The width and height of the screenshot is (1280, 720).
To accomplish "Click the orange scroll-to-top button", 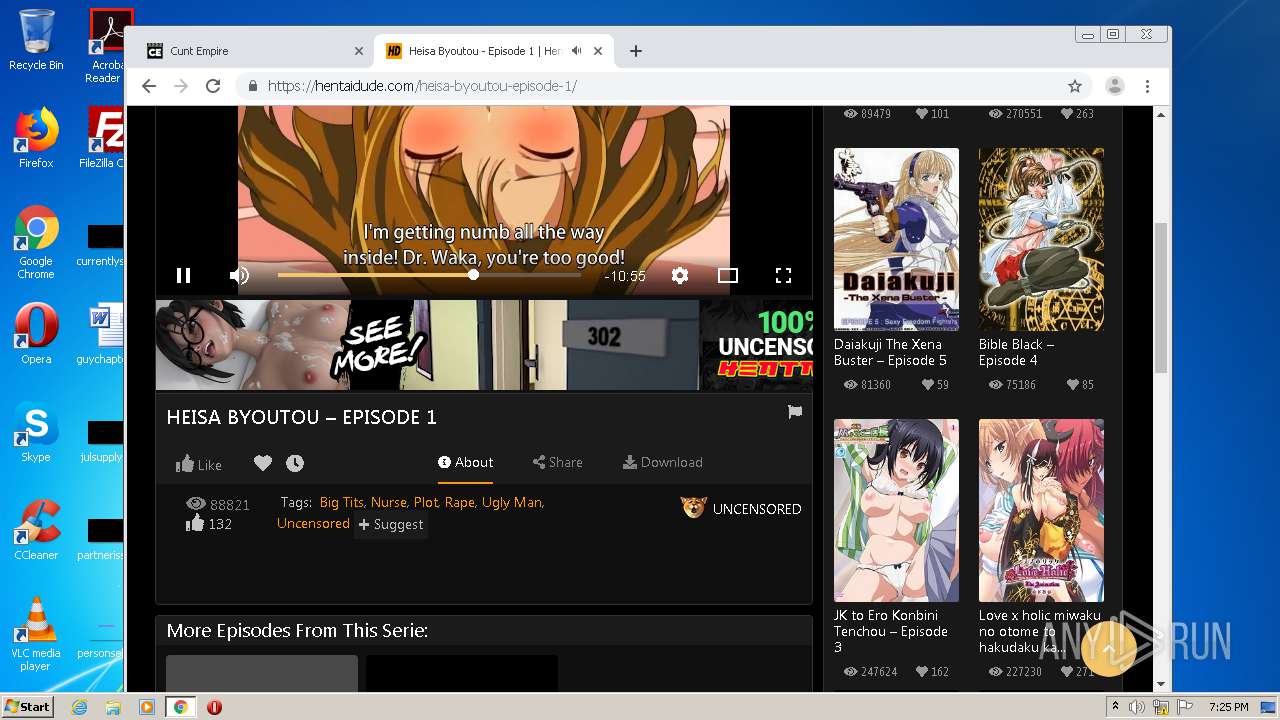I will click(x=1108, y=648).
